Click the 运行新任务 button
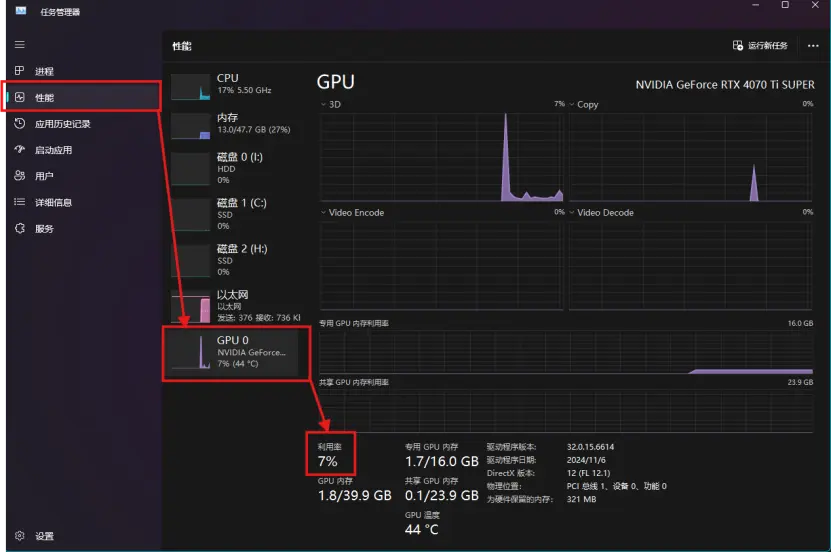Image resolution: width=831 pixels, height=552 pixels. point(760,46)
